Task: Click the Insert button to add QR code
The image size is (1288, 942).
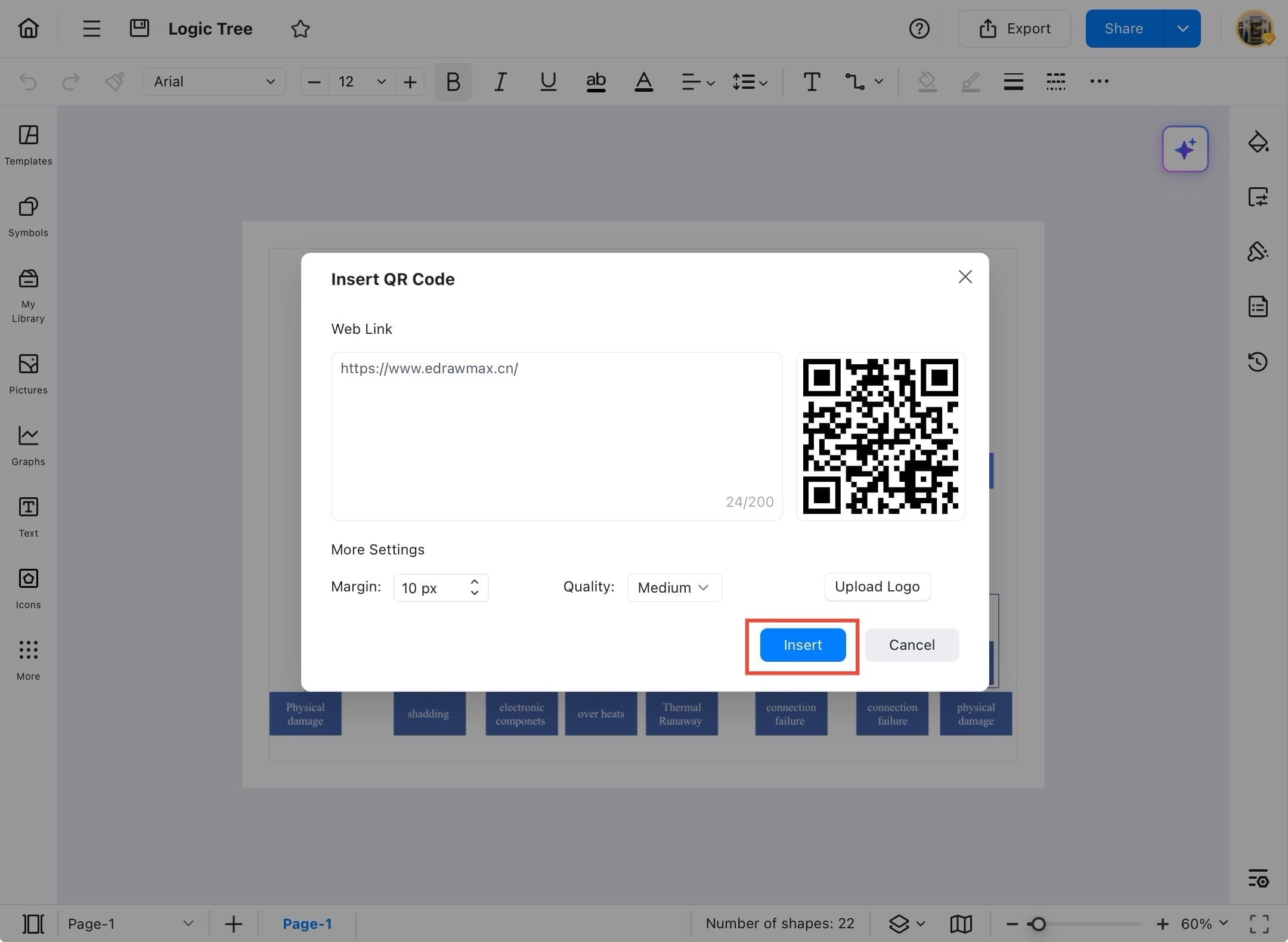Action: pos(802,644)
